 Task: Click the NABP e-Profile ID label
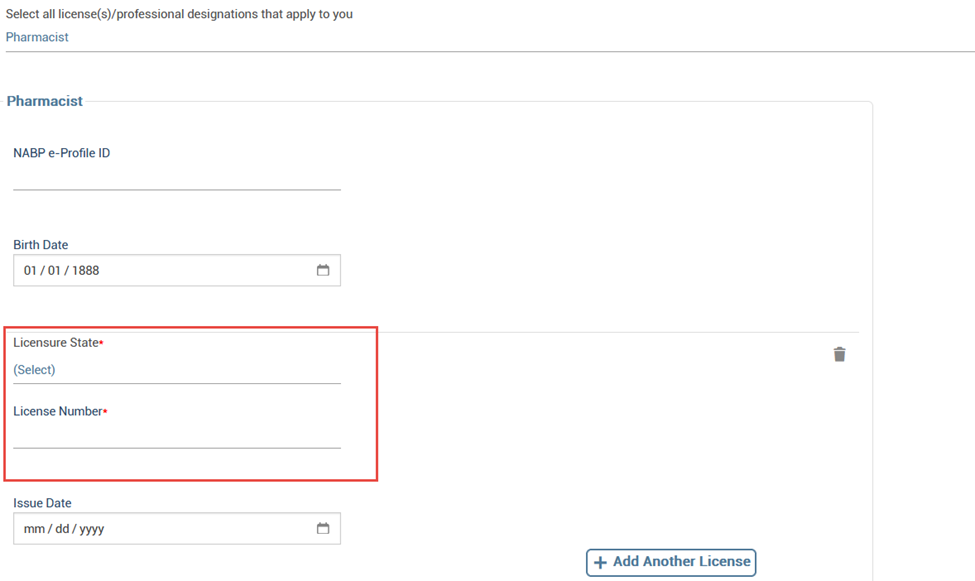(62, 153)
